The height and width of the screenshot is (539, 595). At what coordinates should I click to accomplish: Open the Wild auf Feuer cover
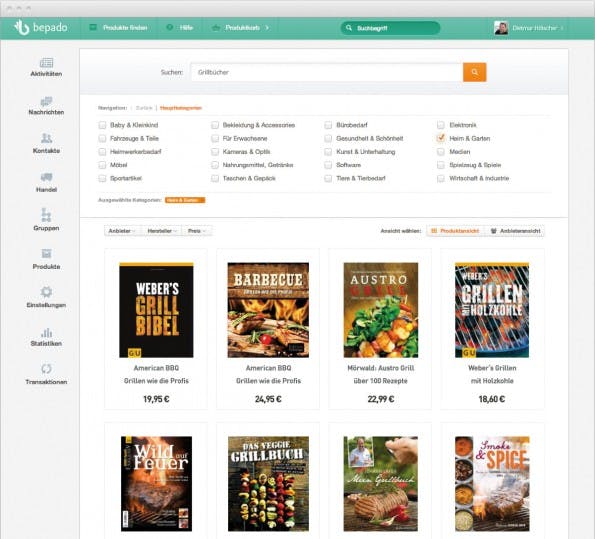156,484
